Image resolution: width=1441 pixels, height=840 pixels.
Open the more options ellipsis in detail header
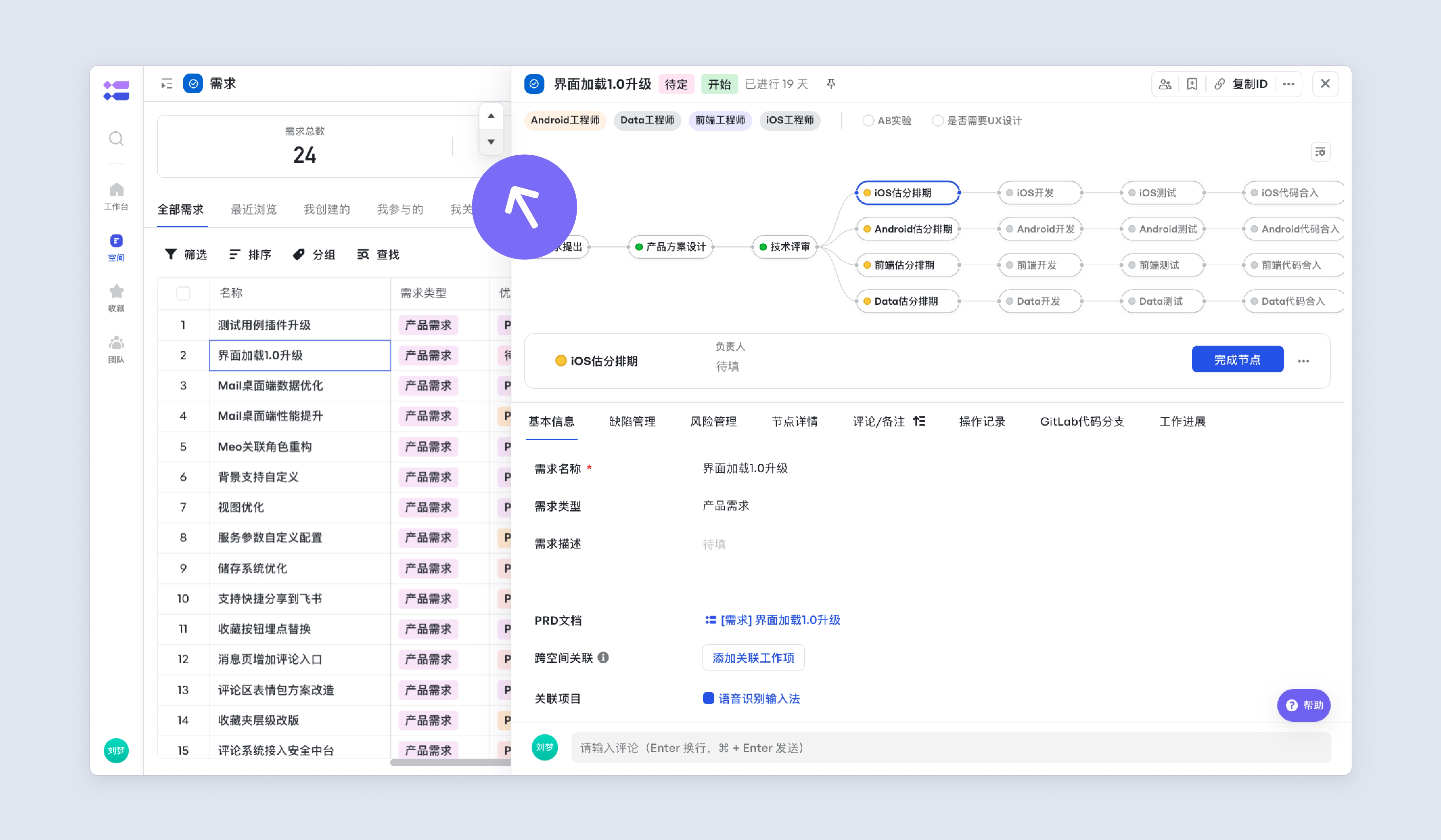[x=1288, y=84]
